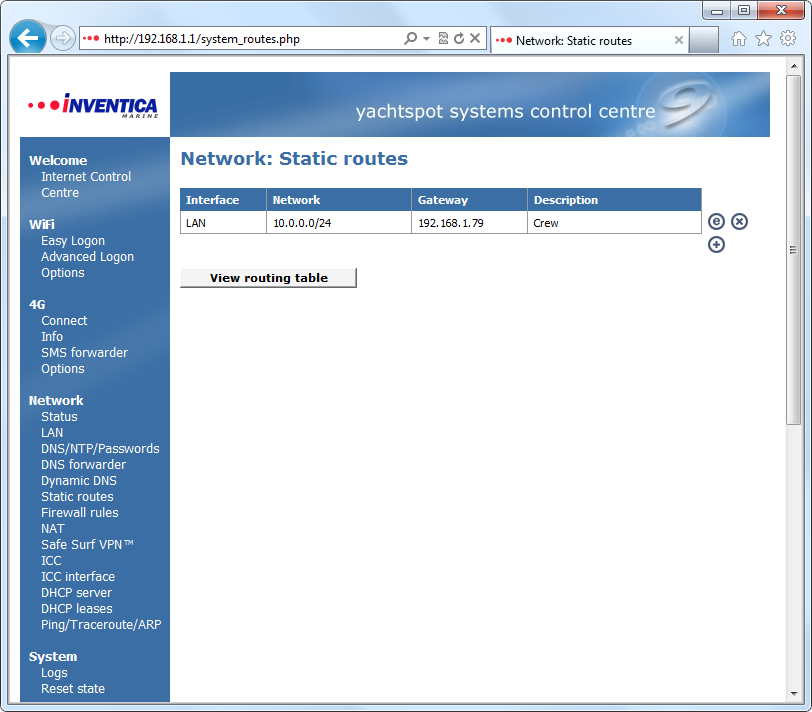
Task: Go to the browser home page
Action: (x=739, y=39)
